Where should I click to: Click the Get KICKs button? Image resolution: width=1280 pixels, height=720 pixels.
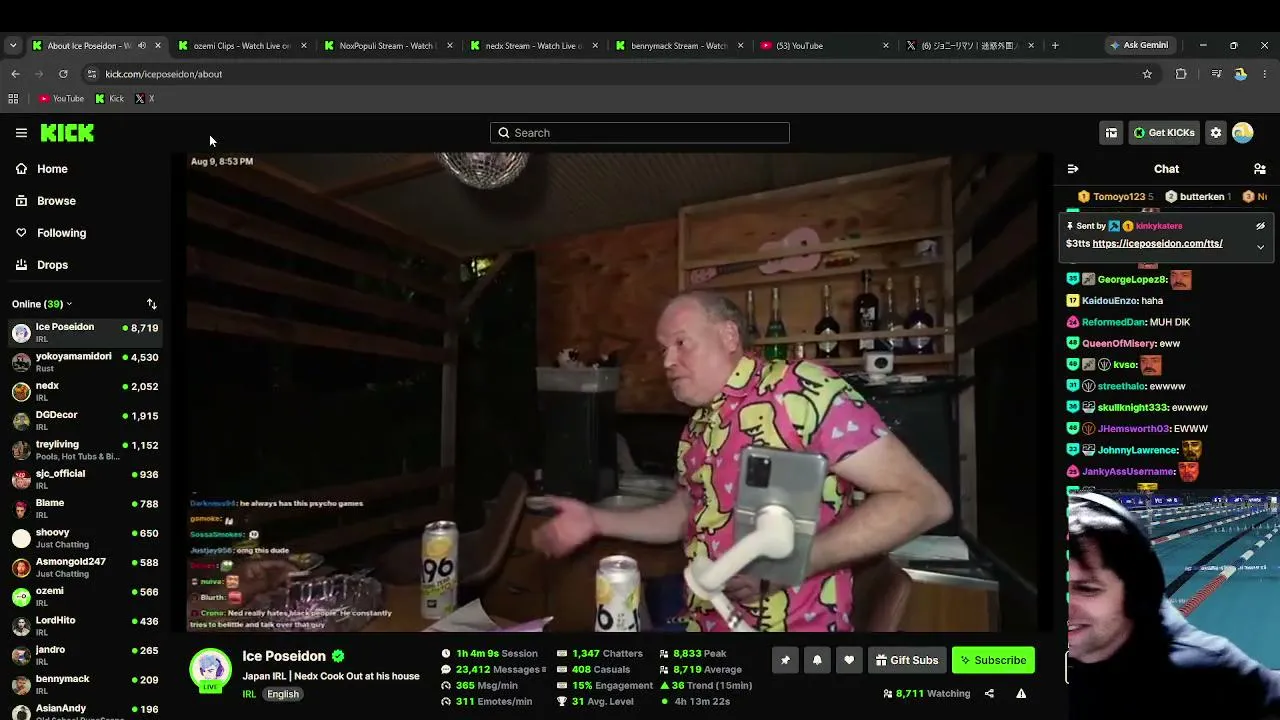point(1163,132)
